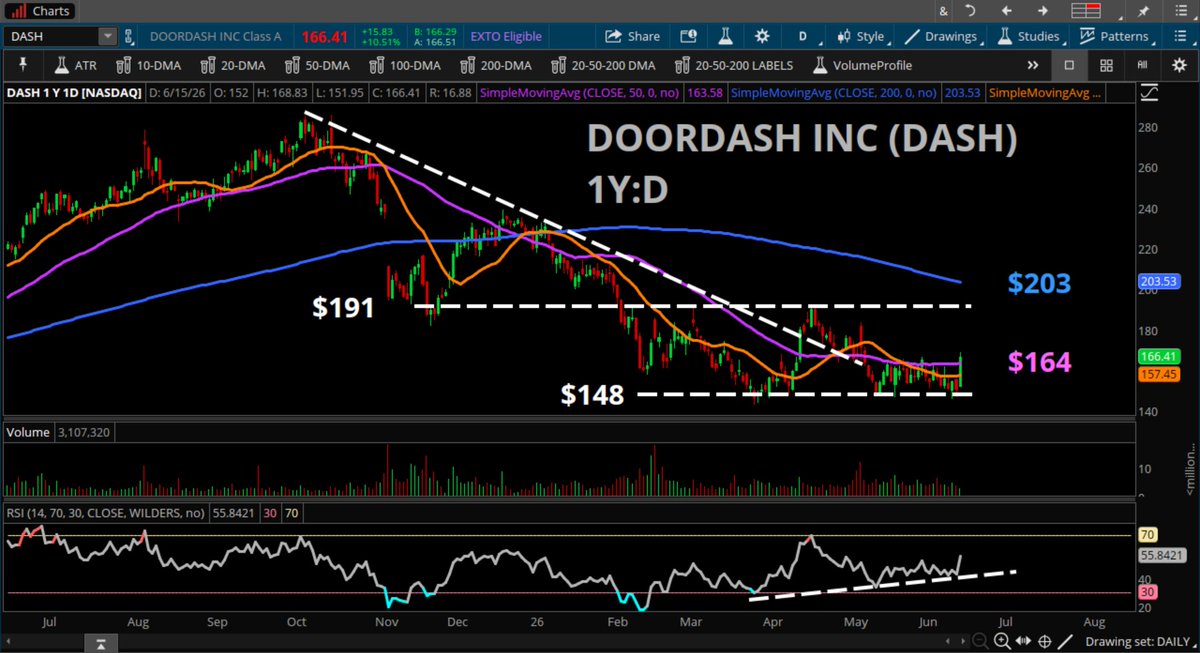The image size is (1200, 653).
Task: Open the Patterns menu
Action: pyautogui.click(x=1115, y=36)
